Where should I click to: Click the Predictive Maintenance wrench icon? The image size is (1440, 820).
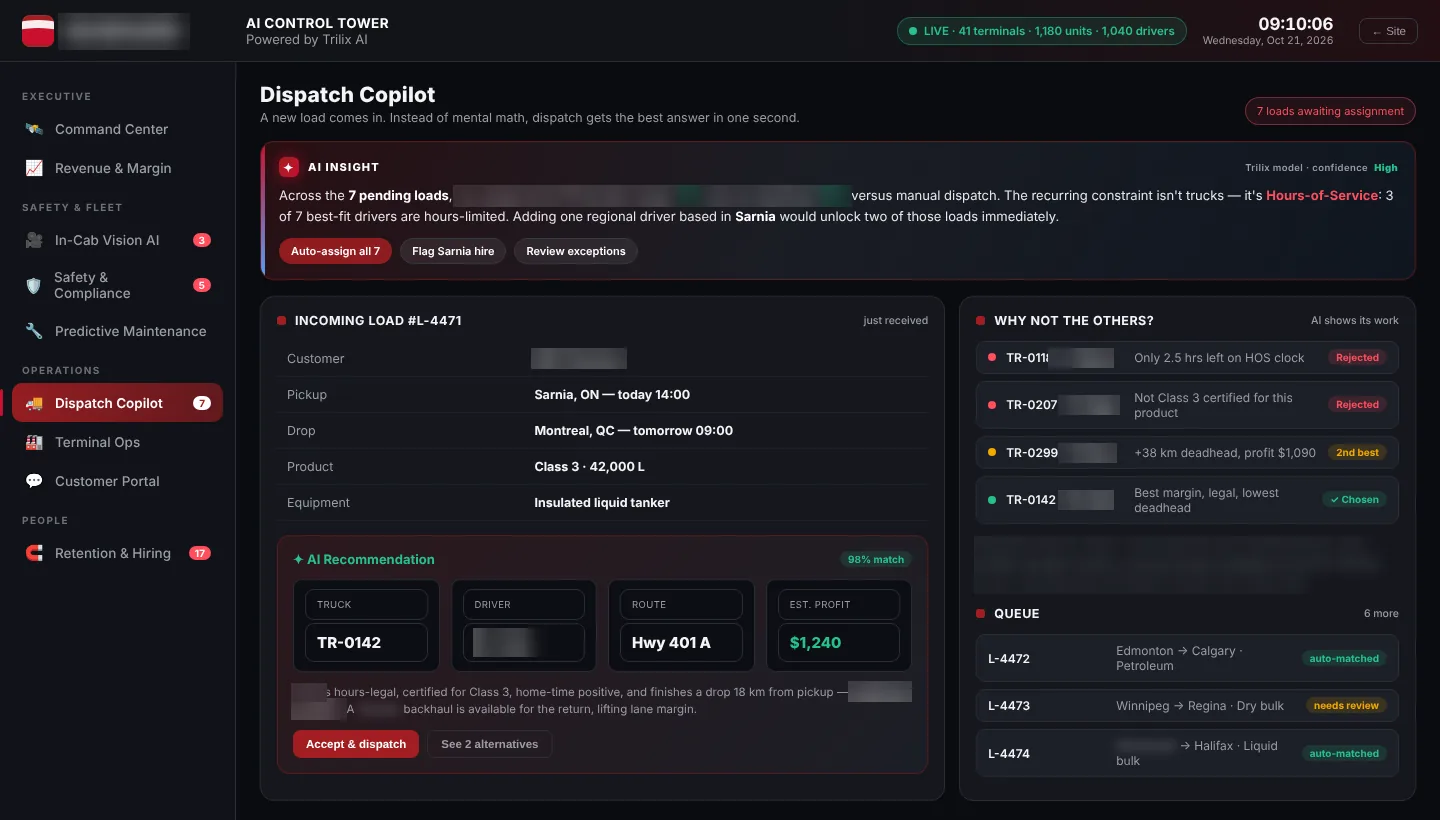click(34, 331)
